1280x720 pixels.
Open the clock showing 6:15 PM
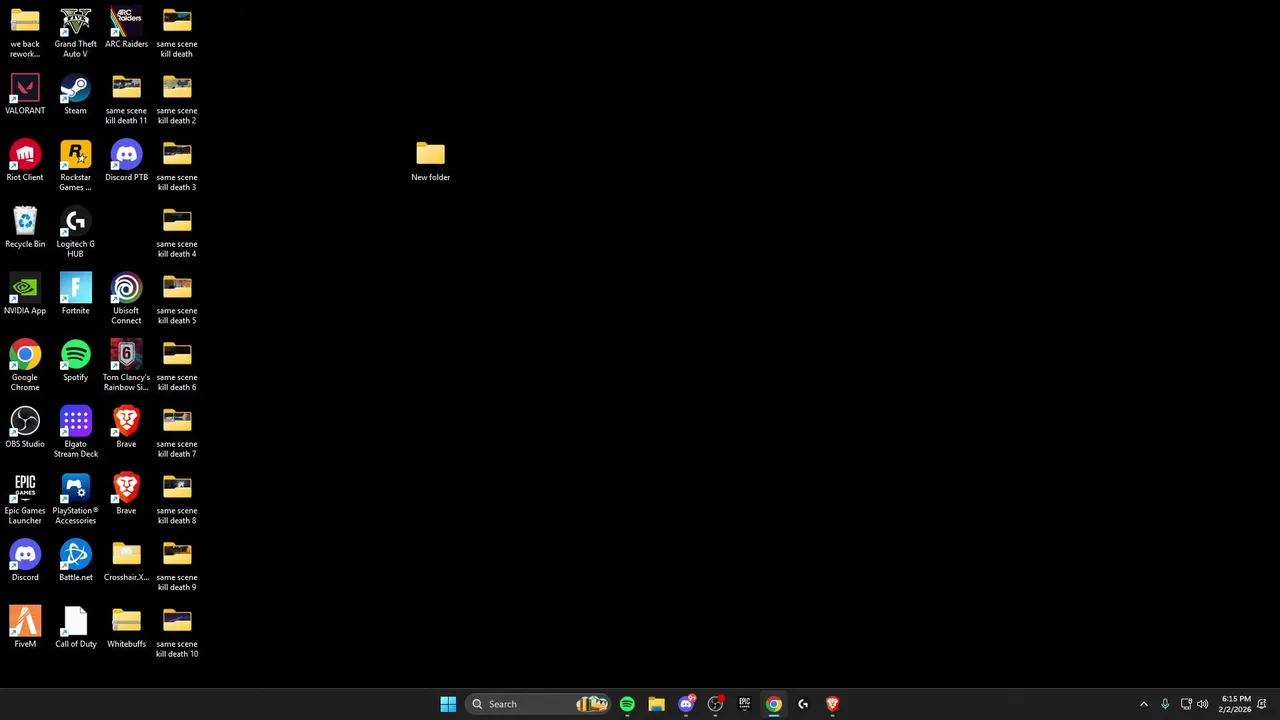(1235, 704)
